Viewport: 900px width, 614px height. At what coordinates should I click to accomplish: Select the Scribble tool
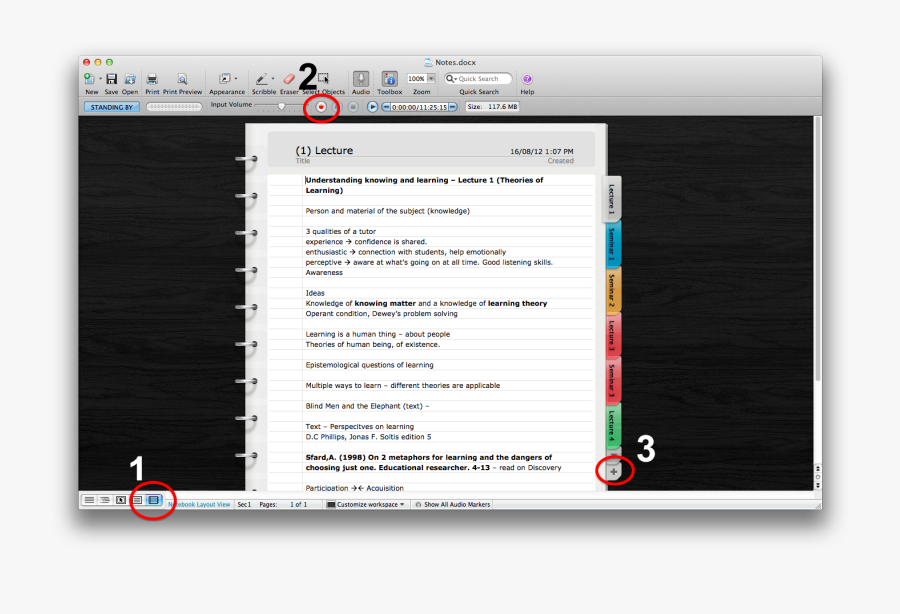point(263,80)
